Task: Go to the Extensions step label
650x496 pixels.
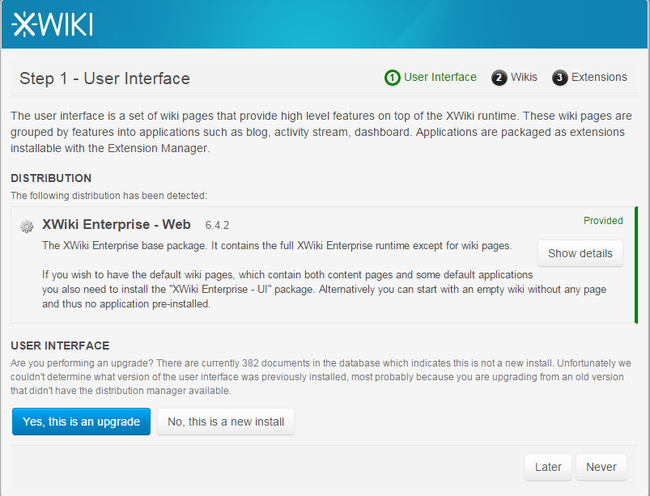Action: pos(599,77)
